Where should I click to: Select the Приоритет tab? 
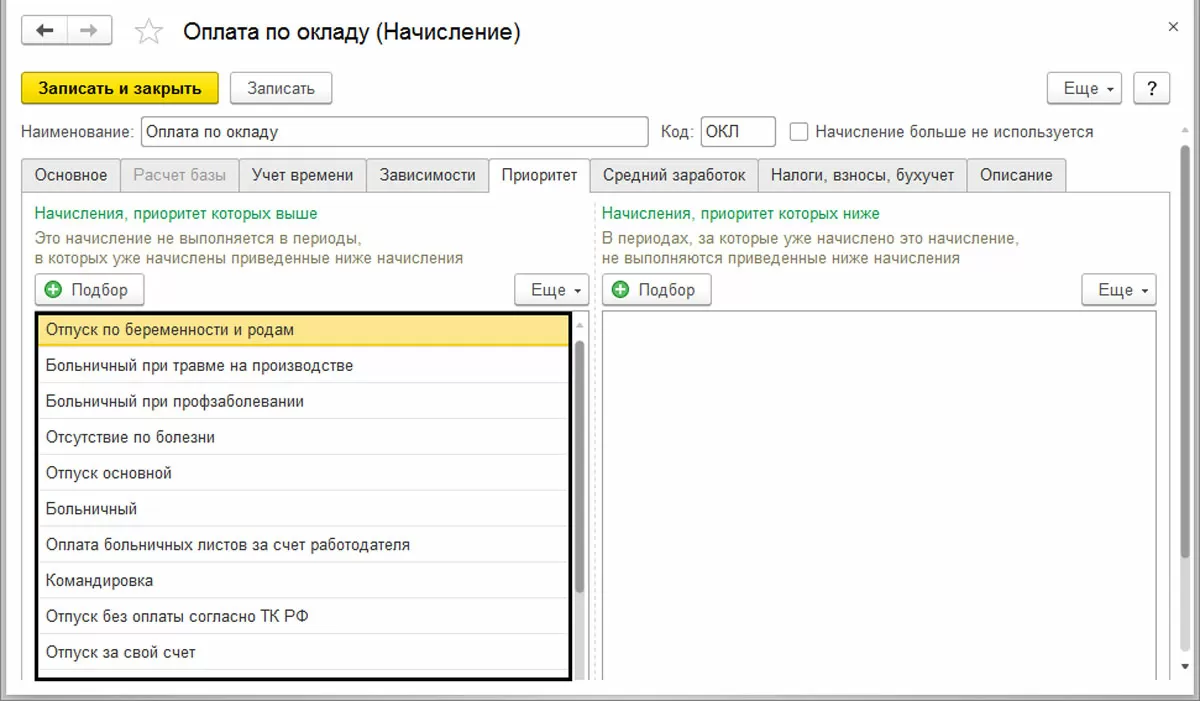pyautogui.click(x=539, y=175)
